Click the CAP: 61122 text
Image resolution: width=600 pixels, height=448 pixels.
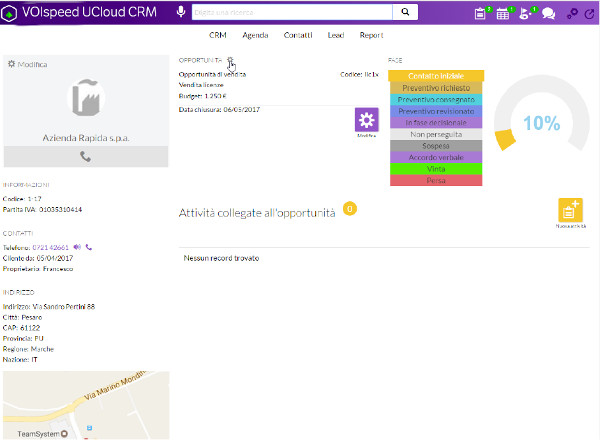click(21, 328)
